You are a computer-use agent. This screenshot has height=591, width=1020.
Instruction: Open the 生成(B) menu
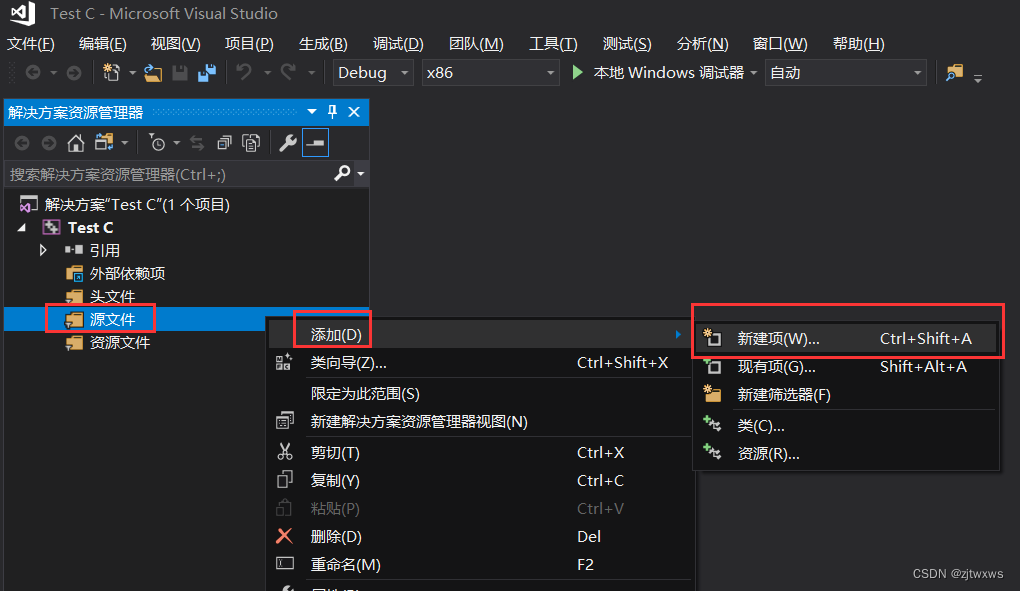click(323, 44)
